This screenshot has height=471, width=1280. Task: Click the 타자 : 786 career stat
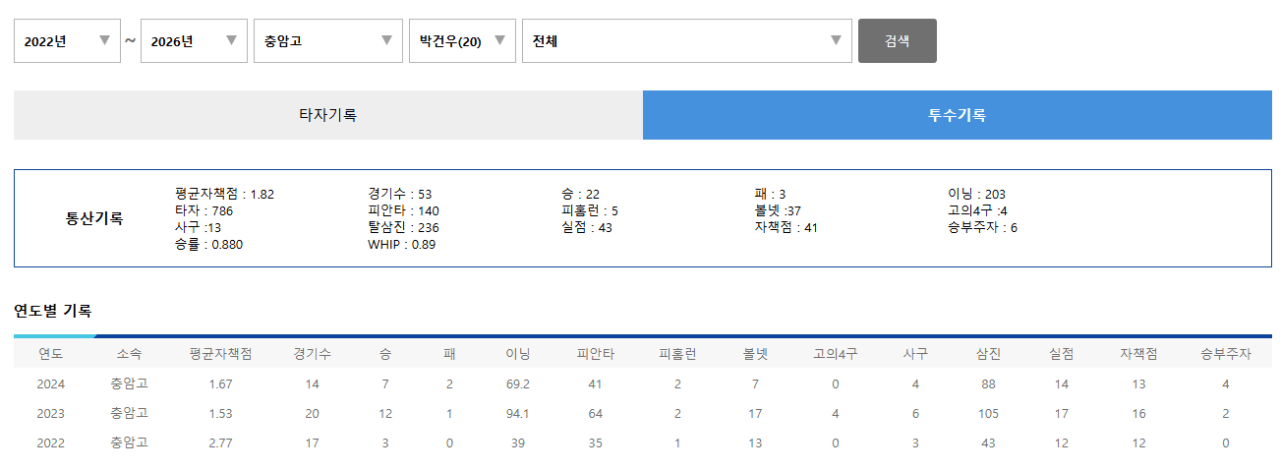pyautogui.click(x=204, y=211)
